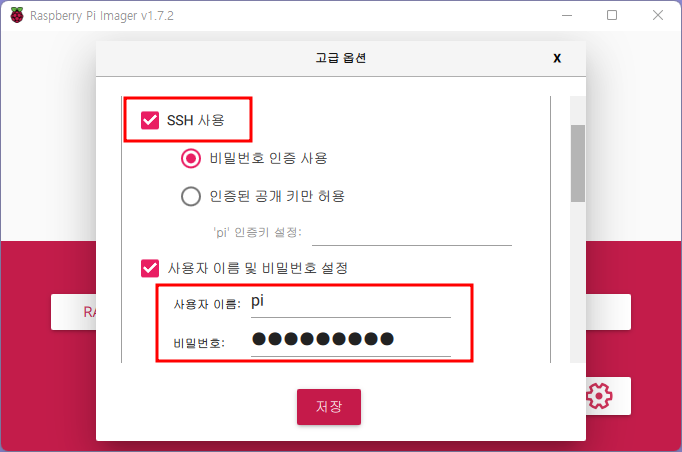Focus the 'pi' 인증키 설정 input field

411,234
